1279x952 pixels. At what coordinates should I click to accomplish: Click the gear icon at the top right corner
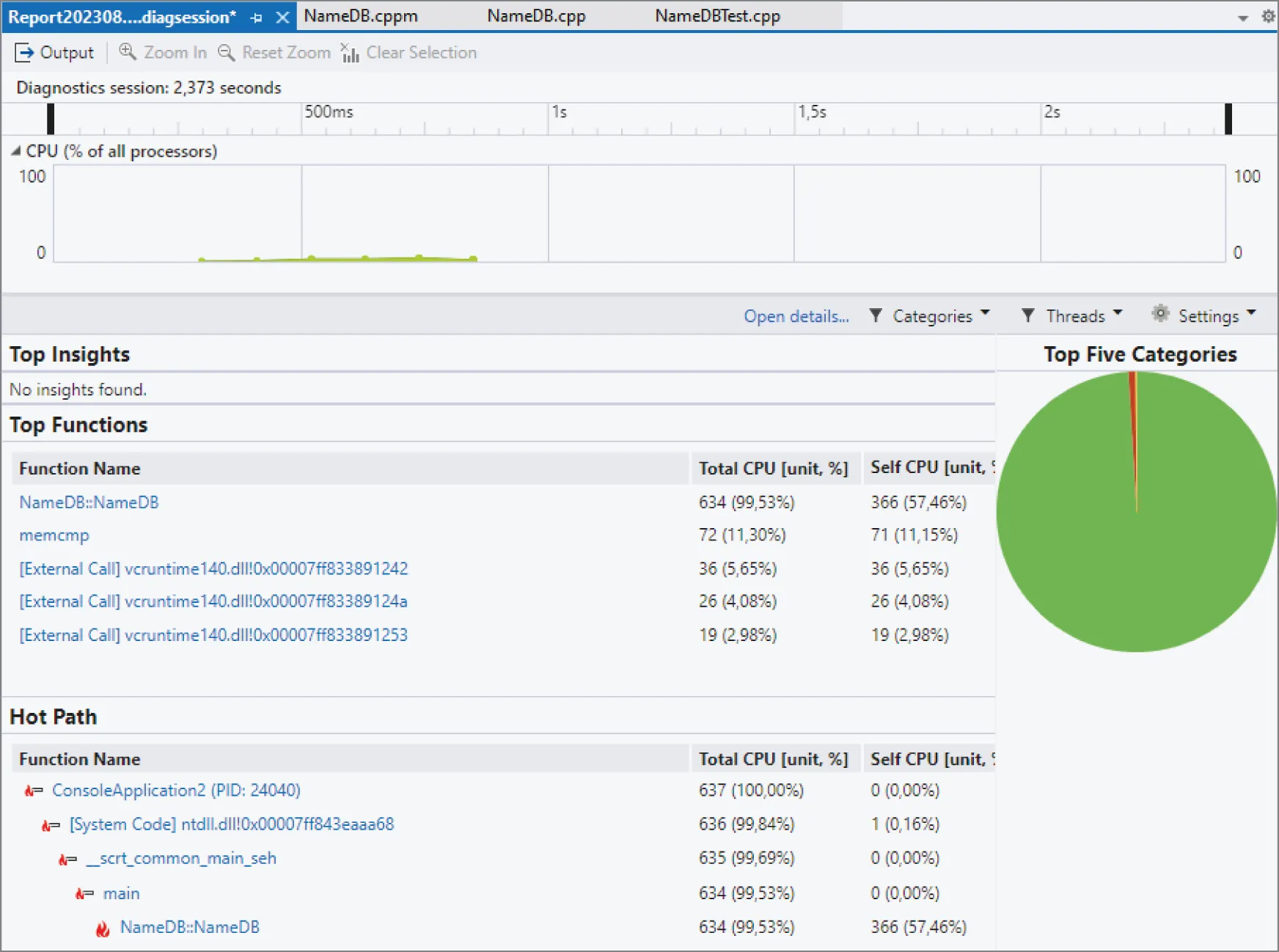[x=1269, y=16]
